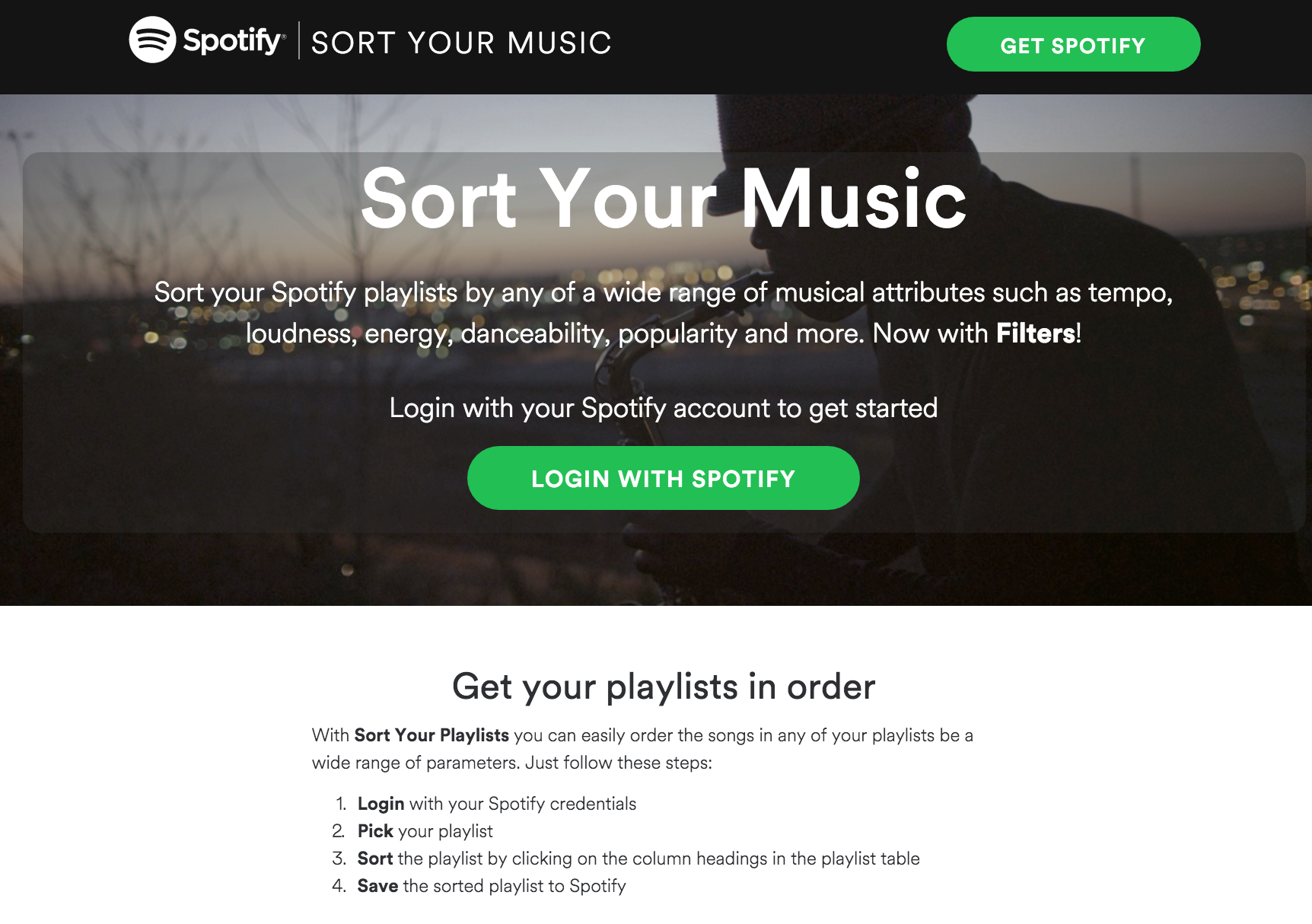Click the 'Login with your Spotify account' text
Image resolution: width=1312 pixels, height=924 pixels.
(x=663, y=408)
